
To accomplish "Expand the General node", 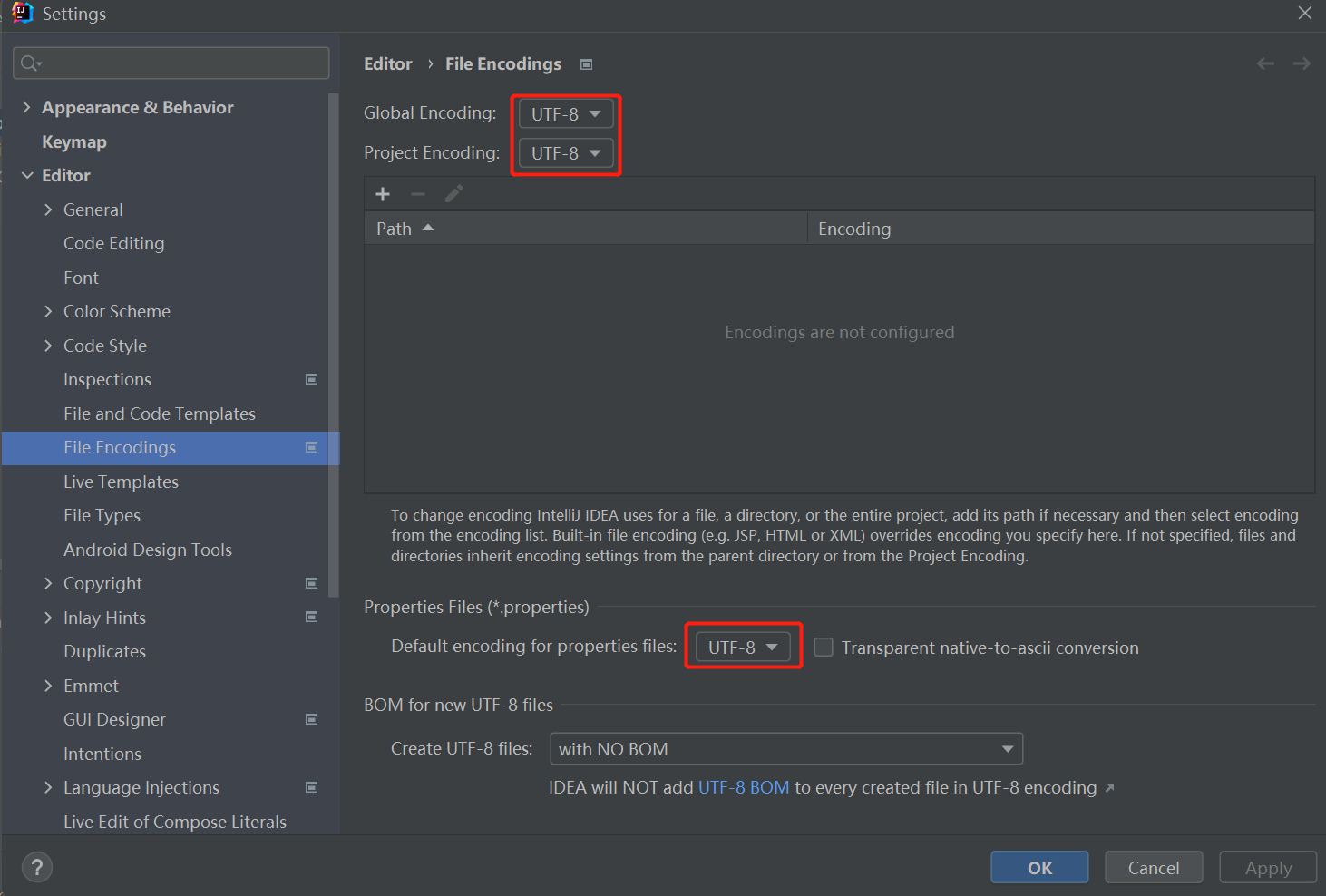I will (48, 209).
